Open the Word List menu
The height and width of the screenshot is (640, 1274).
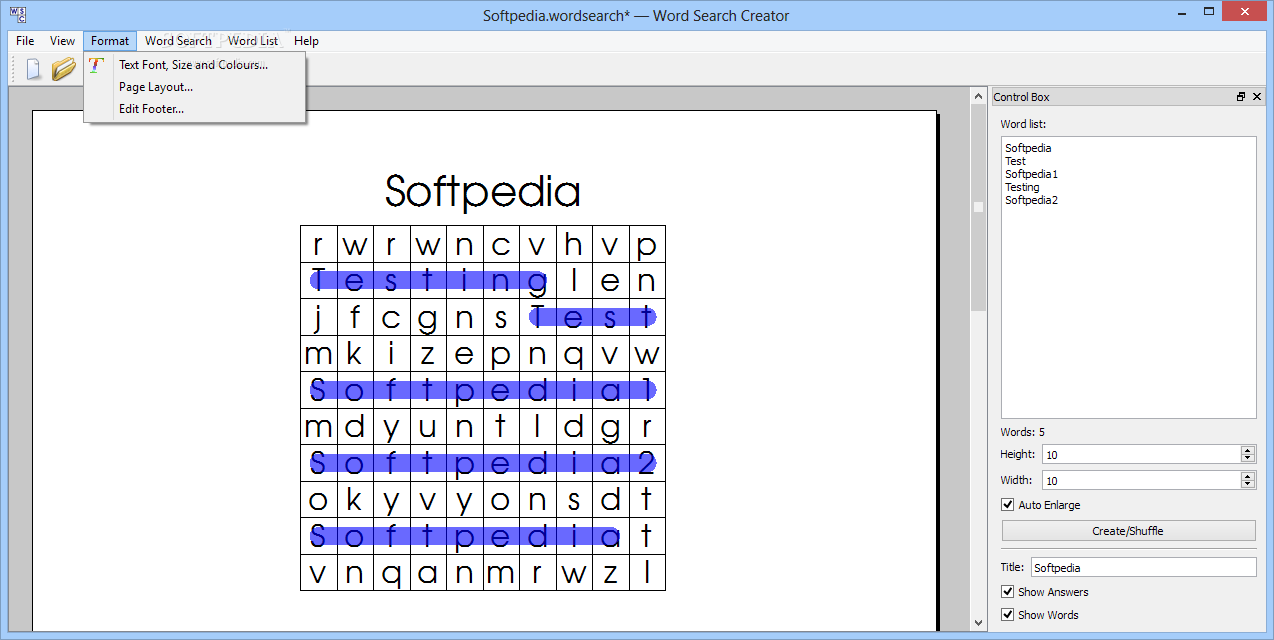(x=253, y=41)
